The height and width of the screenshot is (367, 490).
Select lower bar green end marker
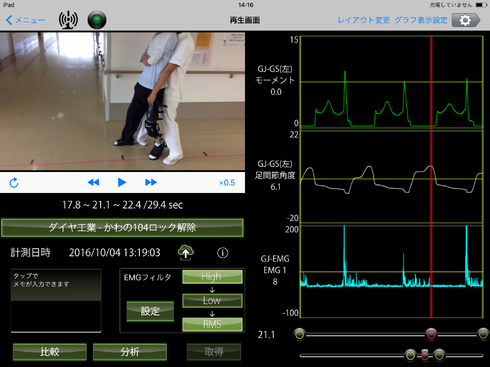439,355
